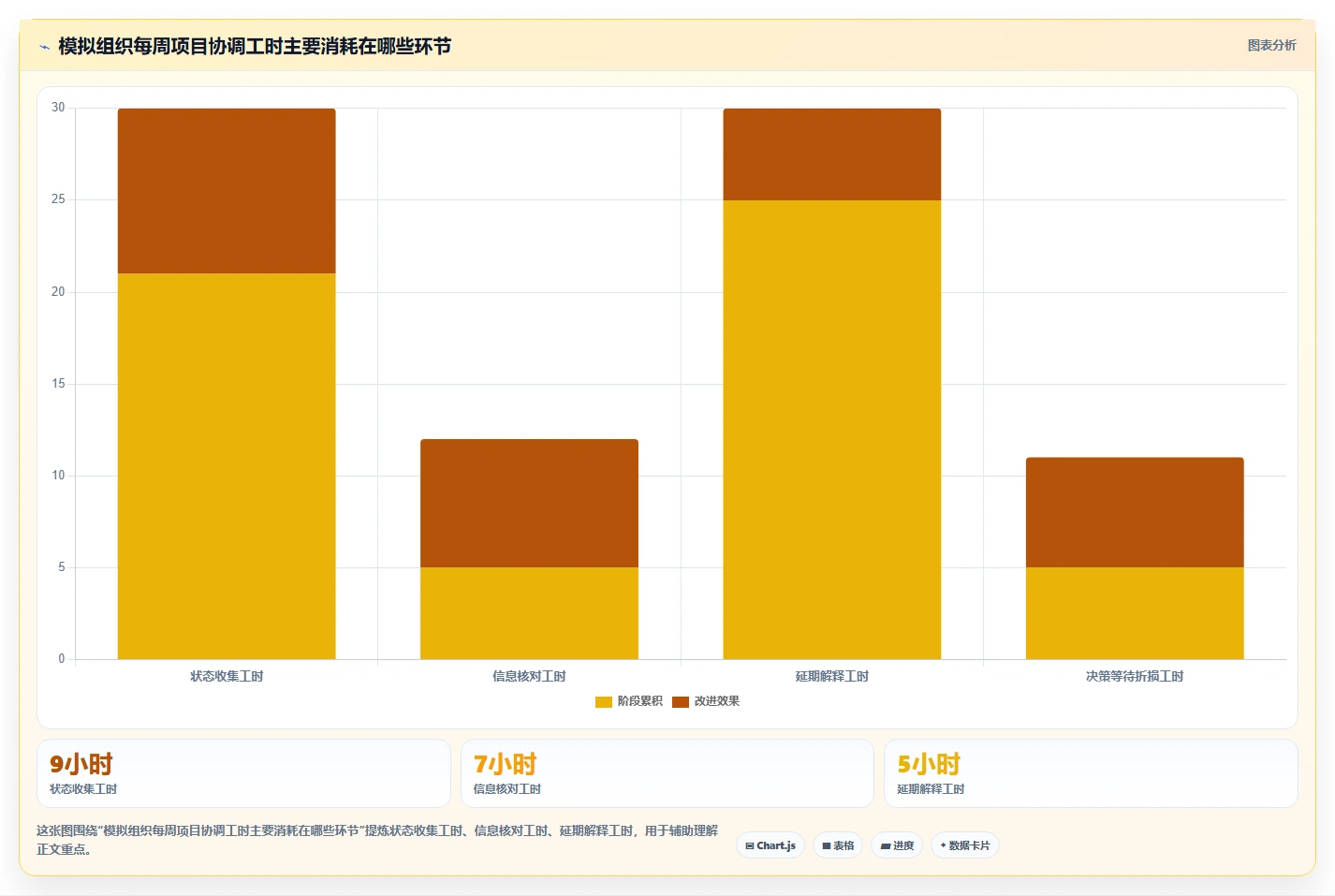Click the lightning icon beside the chart title
The width and height of the screenshot is (1335, 896).
pos(44,47)
